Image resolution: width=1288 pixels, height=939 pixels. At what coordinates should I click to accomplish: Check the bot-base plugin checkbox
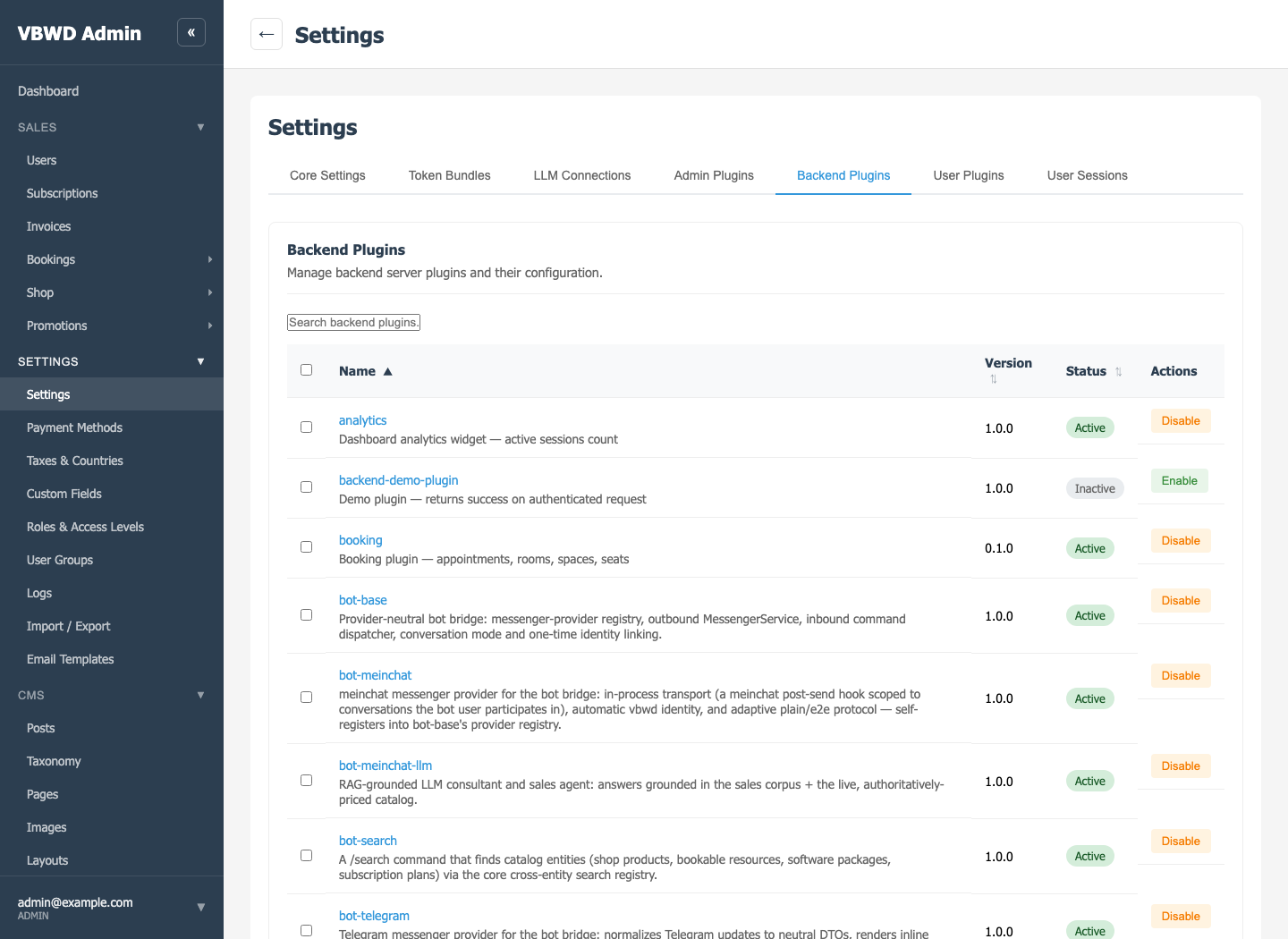[x=307, y=615]
